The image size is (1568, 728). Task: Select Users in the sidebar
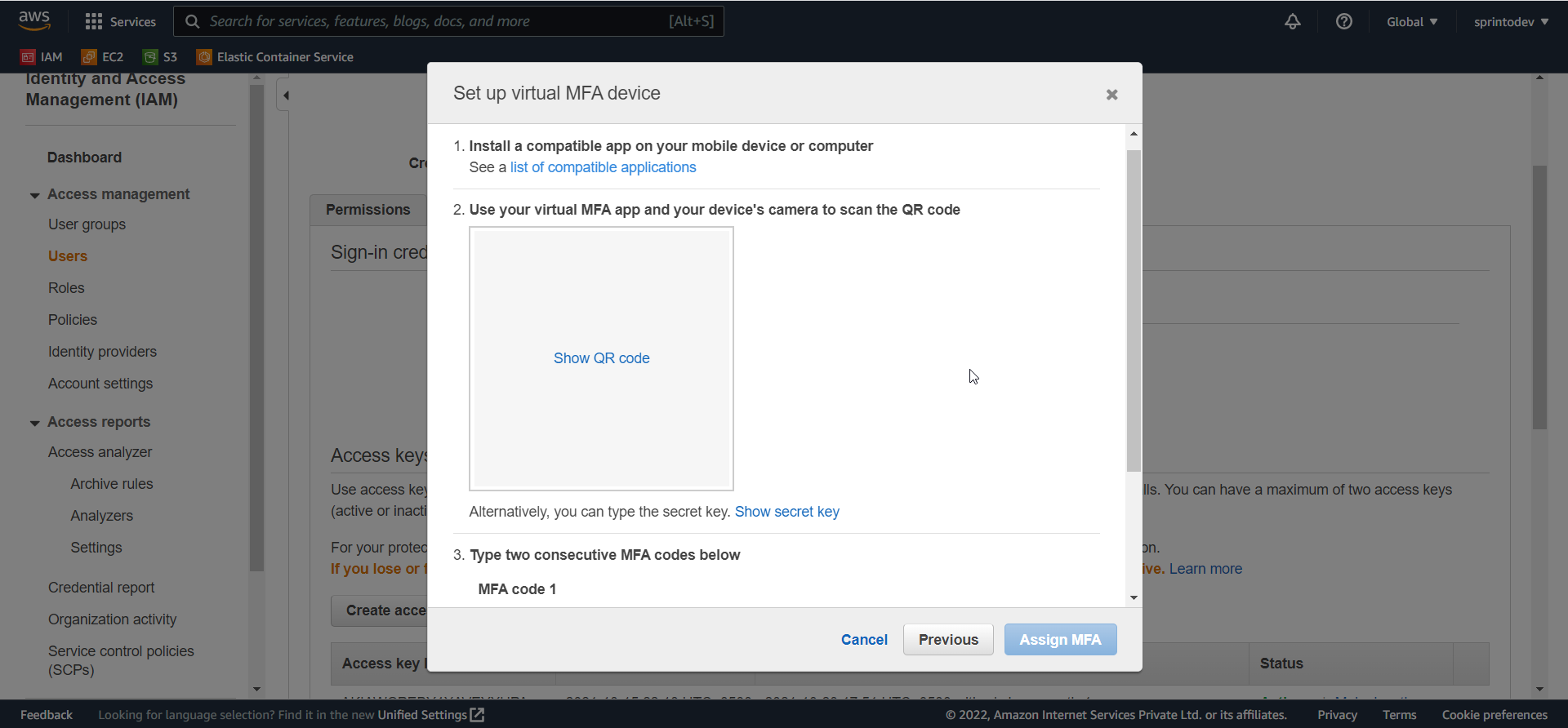coord(68,256)
